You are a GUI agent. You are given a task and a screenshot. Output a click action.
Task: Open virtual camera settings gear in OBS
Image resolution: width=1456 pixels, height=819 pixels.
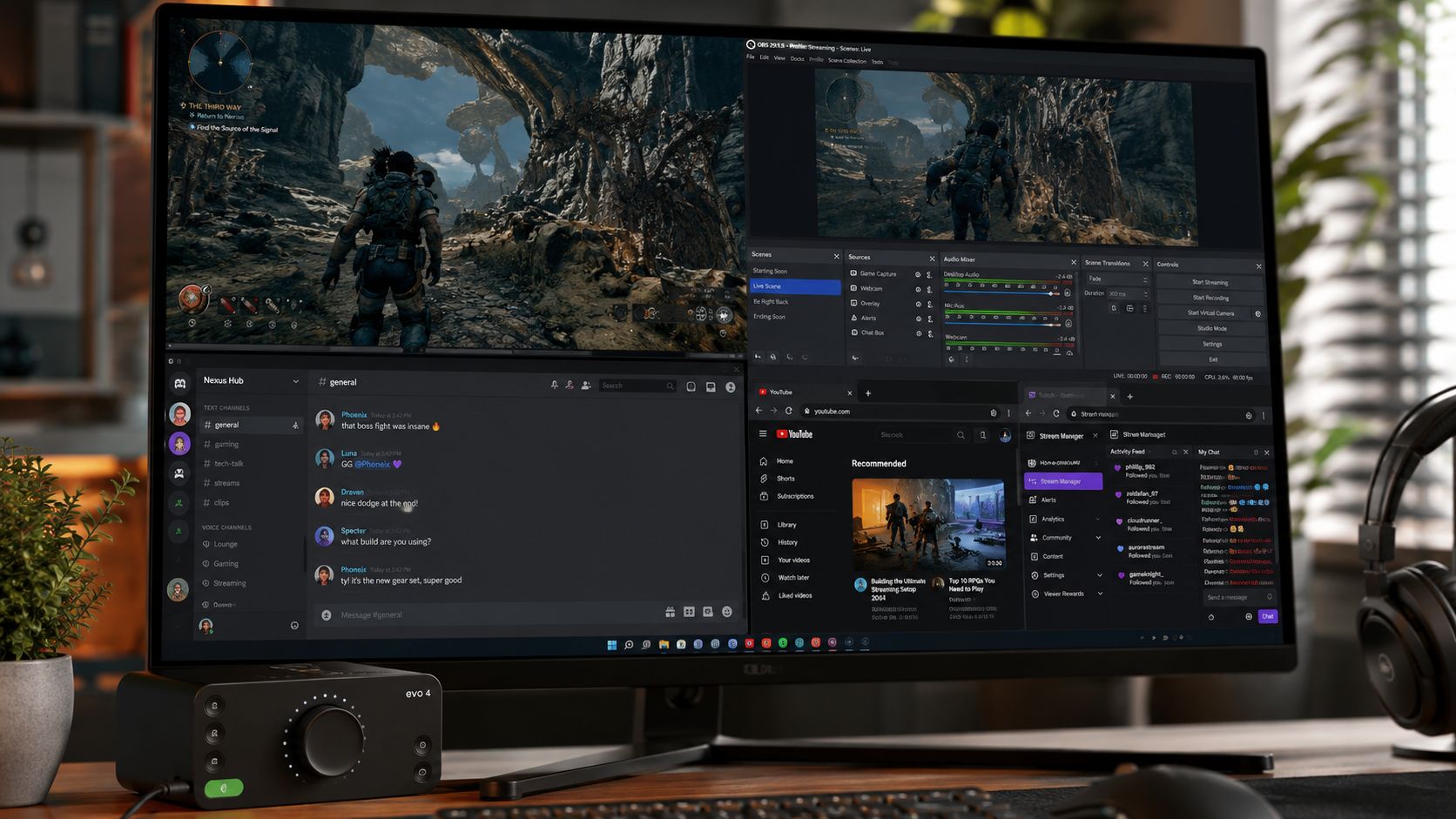pos(1257,314)
